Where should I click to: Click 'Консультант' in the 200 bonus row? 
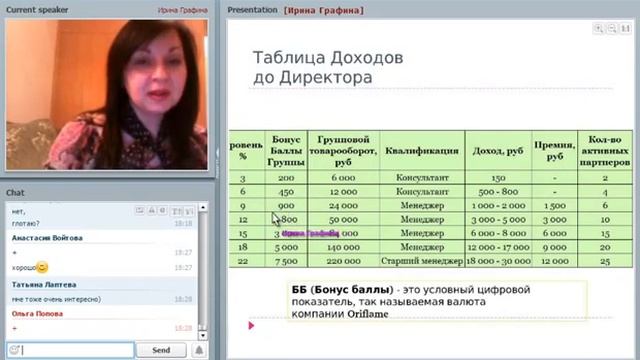[x=422, y=178]
